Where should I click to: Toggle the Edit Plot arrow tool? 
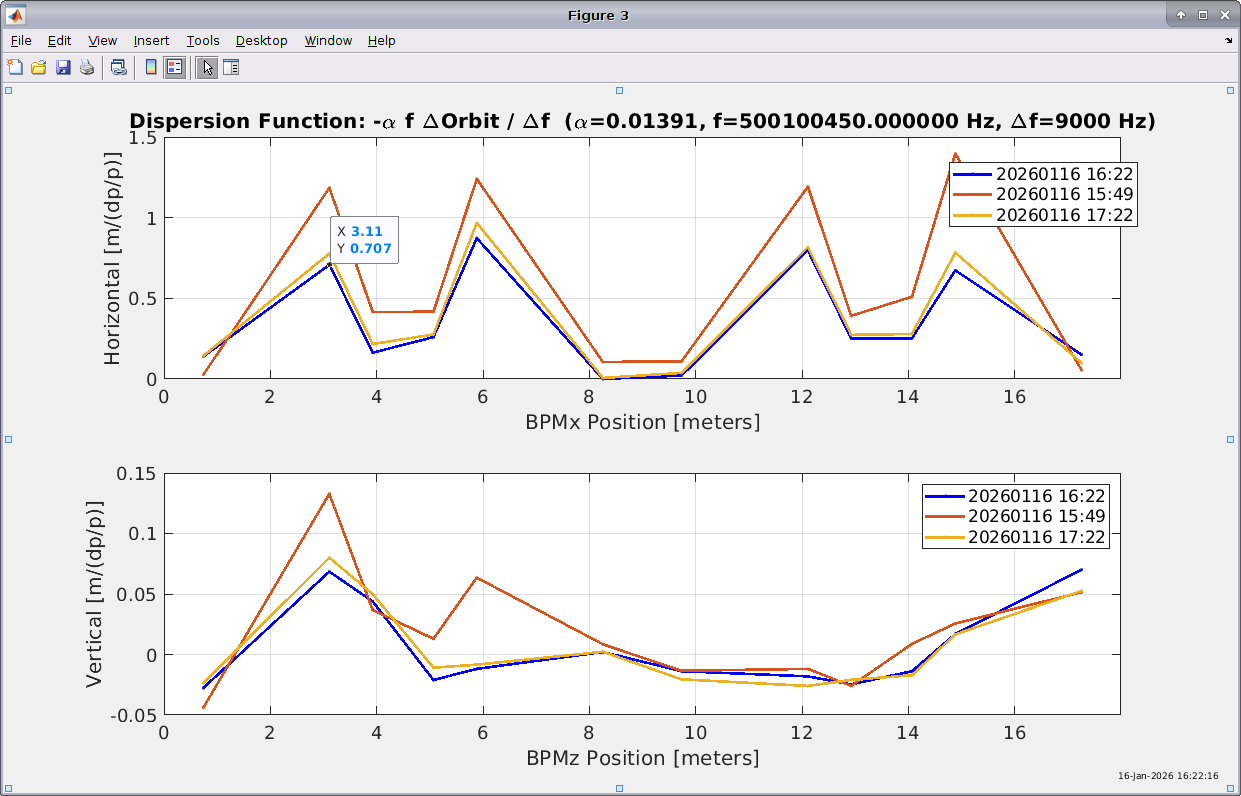click(207, 68)
